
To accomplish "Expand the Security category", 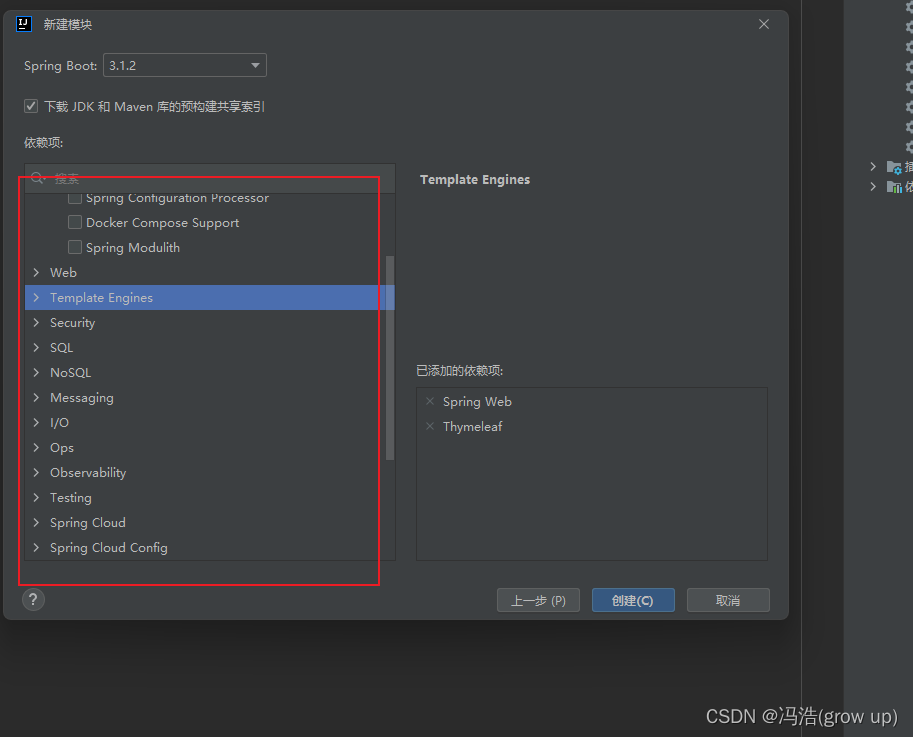I will click(36, 323).
